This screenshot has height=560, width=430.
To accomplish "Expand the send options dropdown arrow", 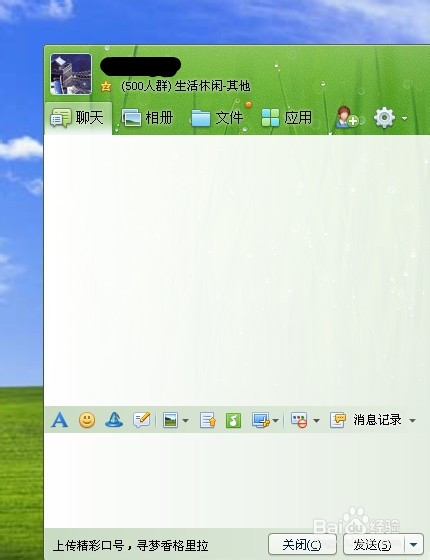I will tap(414, 545).
